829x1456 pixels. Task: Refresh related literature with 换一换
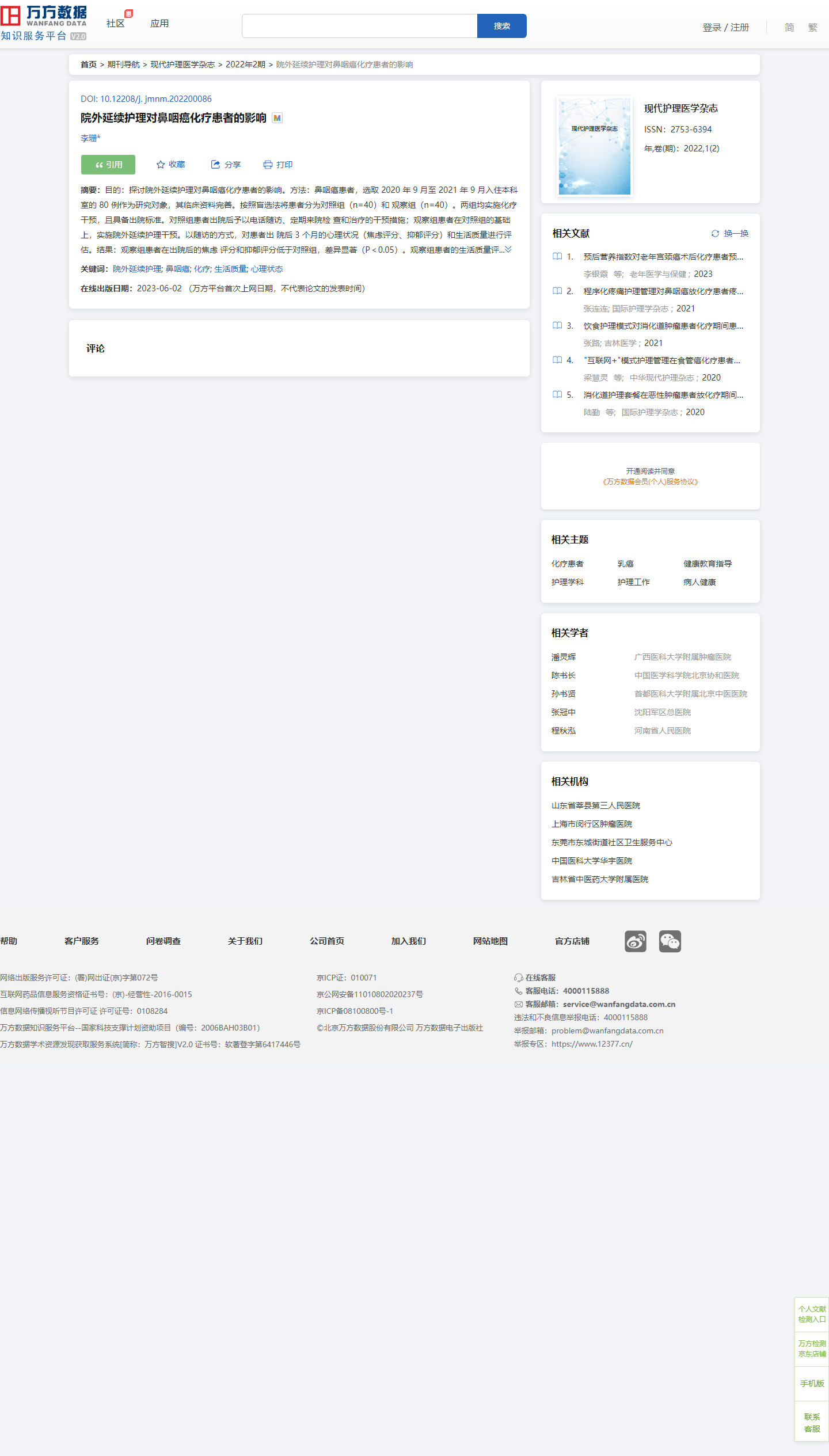point(730,233)
